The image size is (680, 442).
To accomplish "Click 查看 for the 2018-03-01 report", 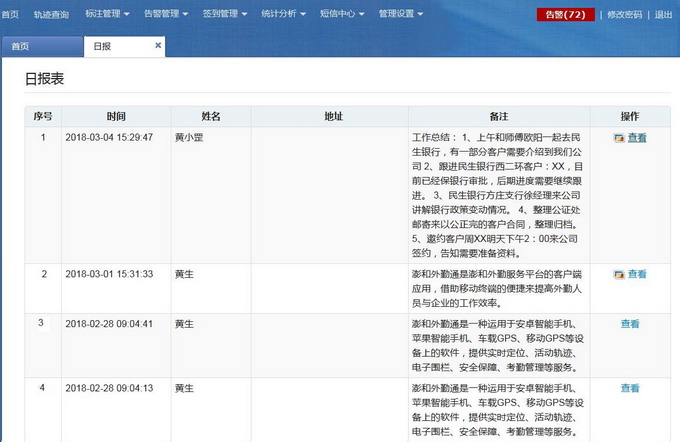I will [x=637, y=274].
